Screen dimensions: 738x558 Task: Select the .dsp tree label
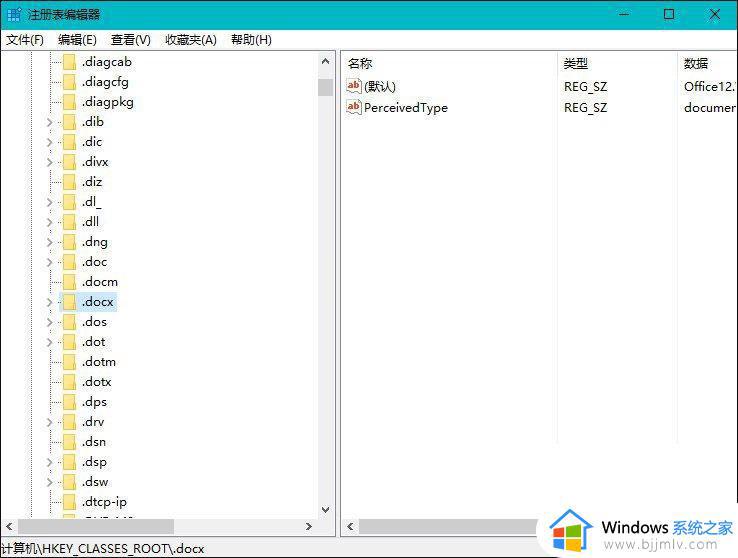(94, 462)
